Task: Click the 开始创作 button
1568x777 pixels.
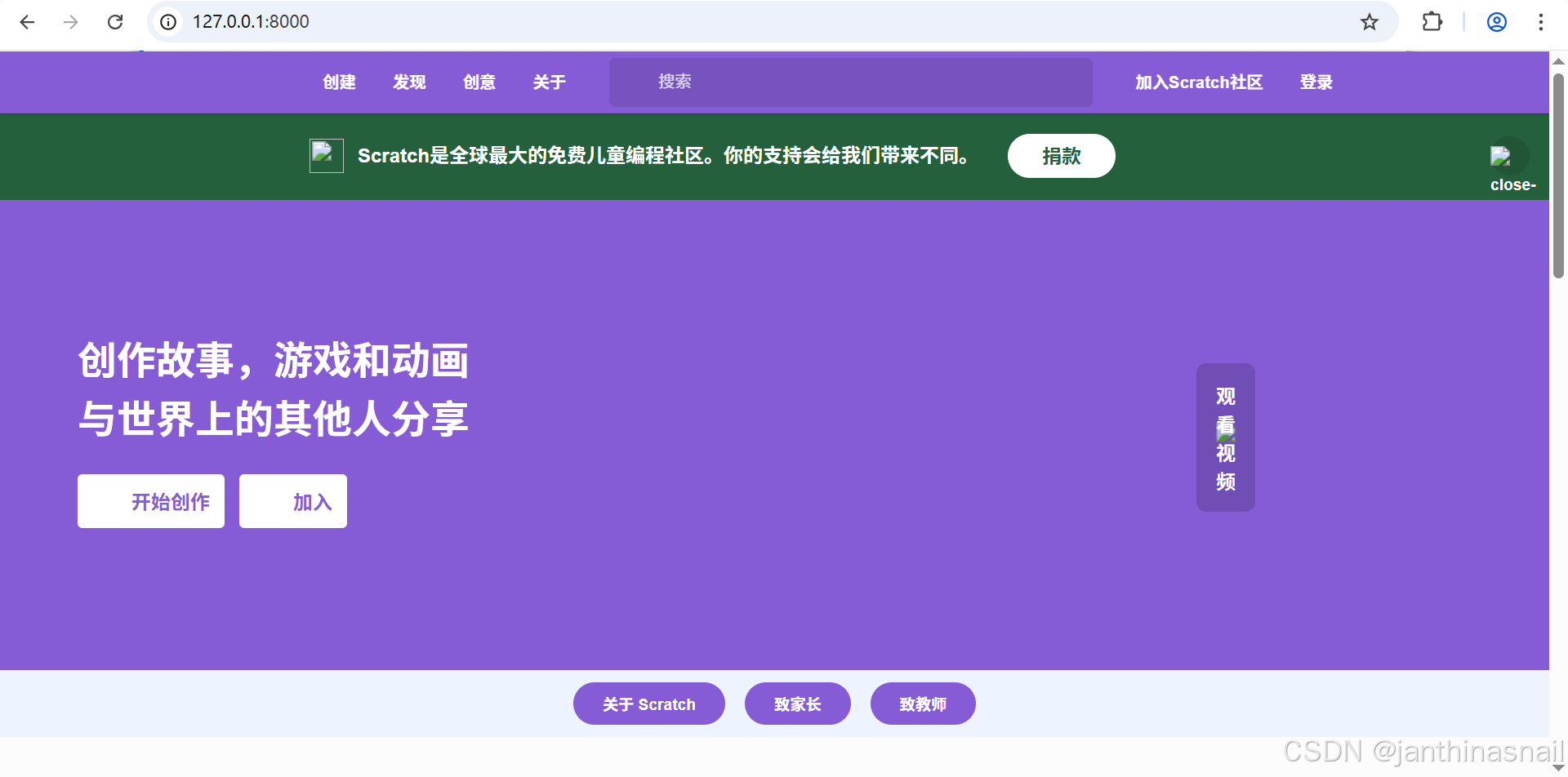Action: (x=151, y=501)
